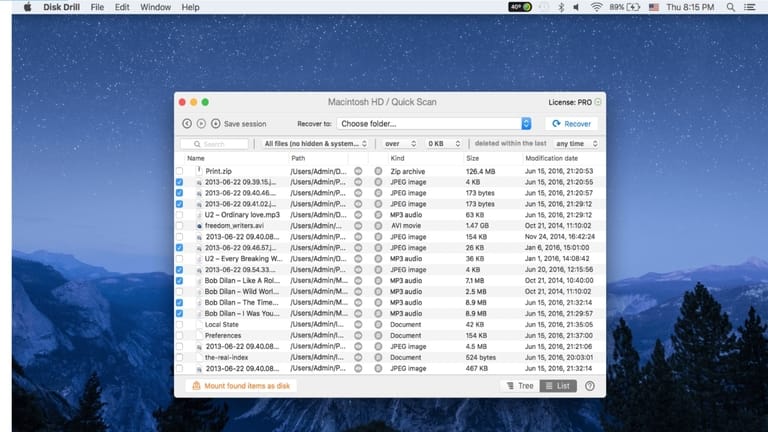Click the 1.47 GB size cell
Viewport: 768px width, 432px height.
(476, 226)
